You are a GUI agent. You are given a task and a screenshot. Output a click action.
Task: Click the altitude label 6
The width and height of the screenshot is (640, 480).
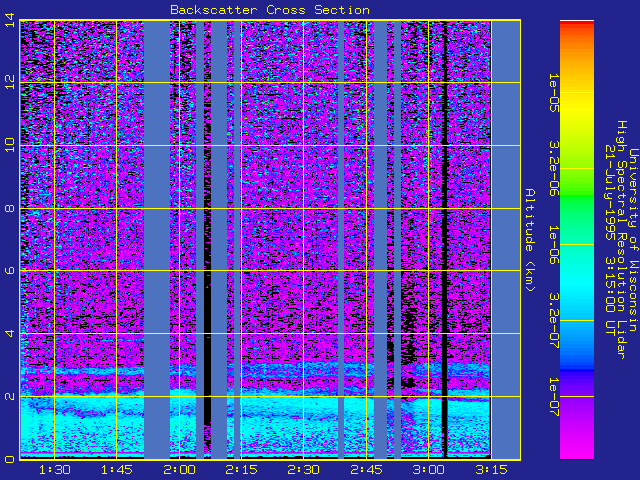(x=10, y=271)
